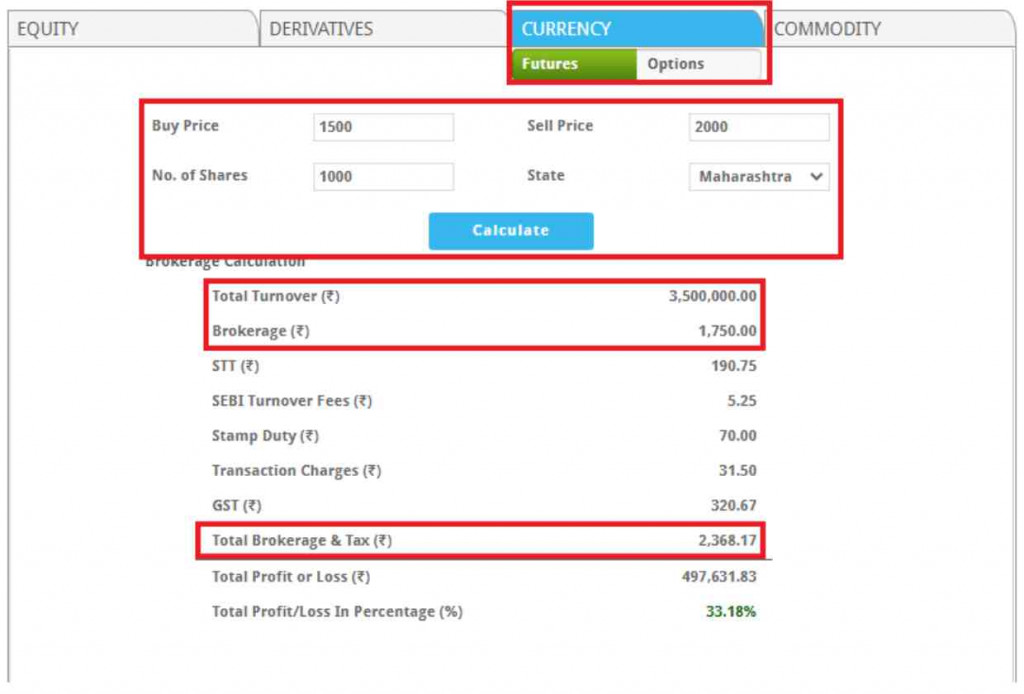The image size is (1024, 694).
Task: Click the Calculate button
Action: click(x=511, y=230)
